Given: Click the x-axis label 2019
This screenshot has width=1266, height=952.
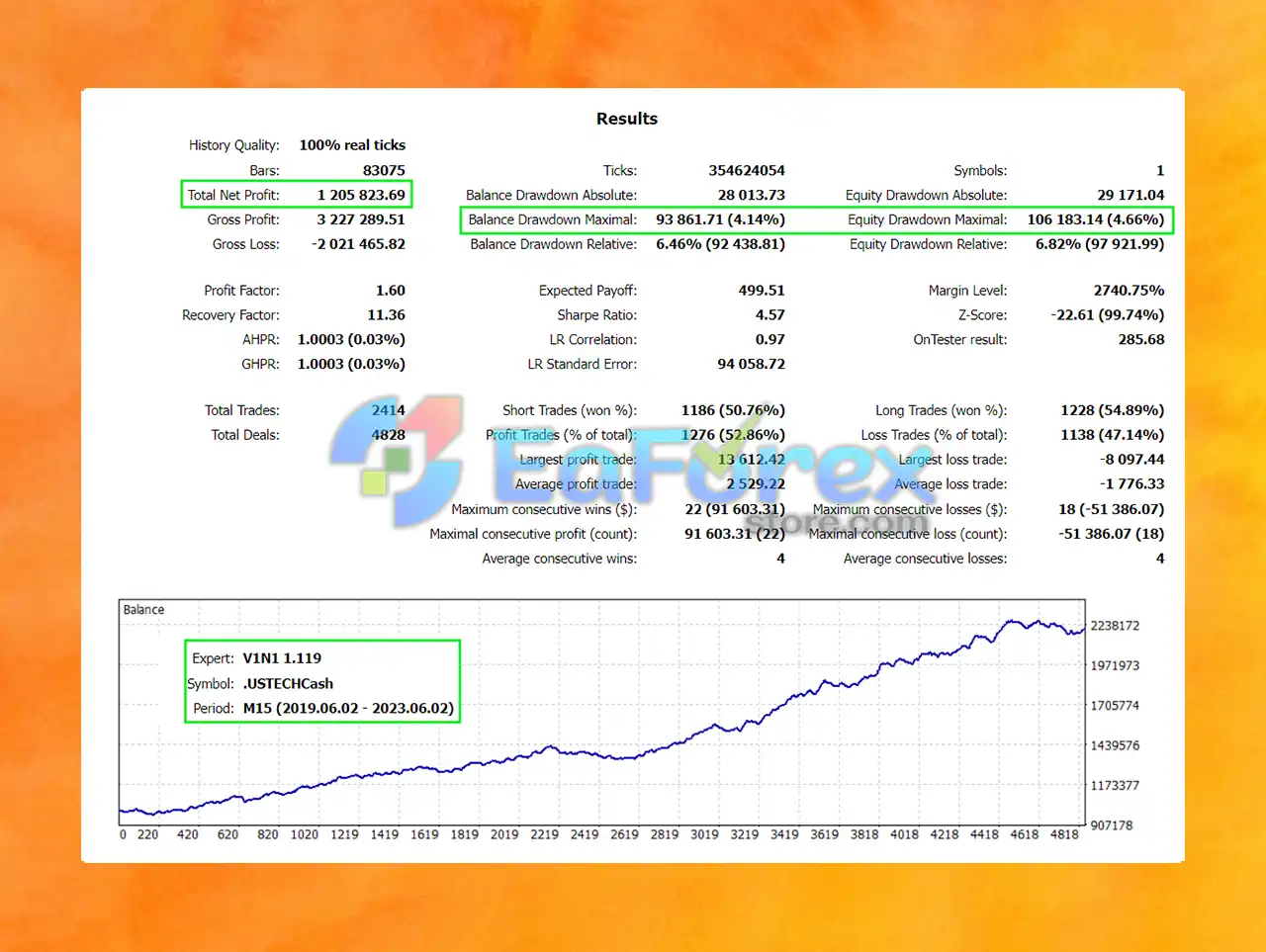Looking at the screenshot, I should 504,834.
